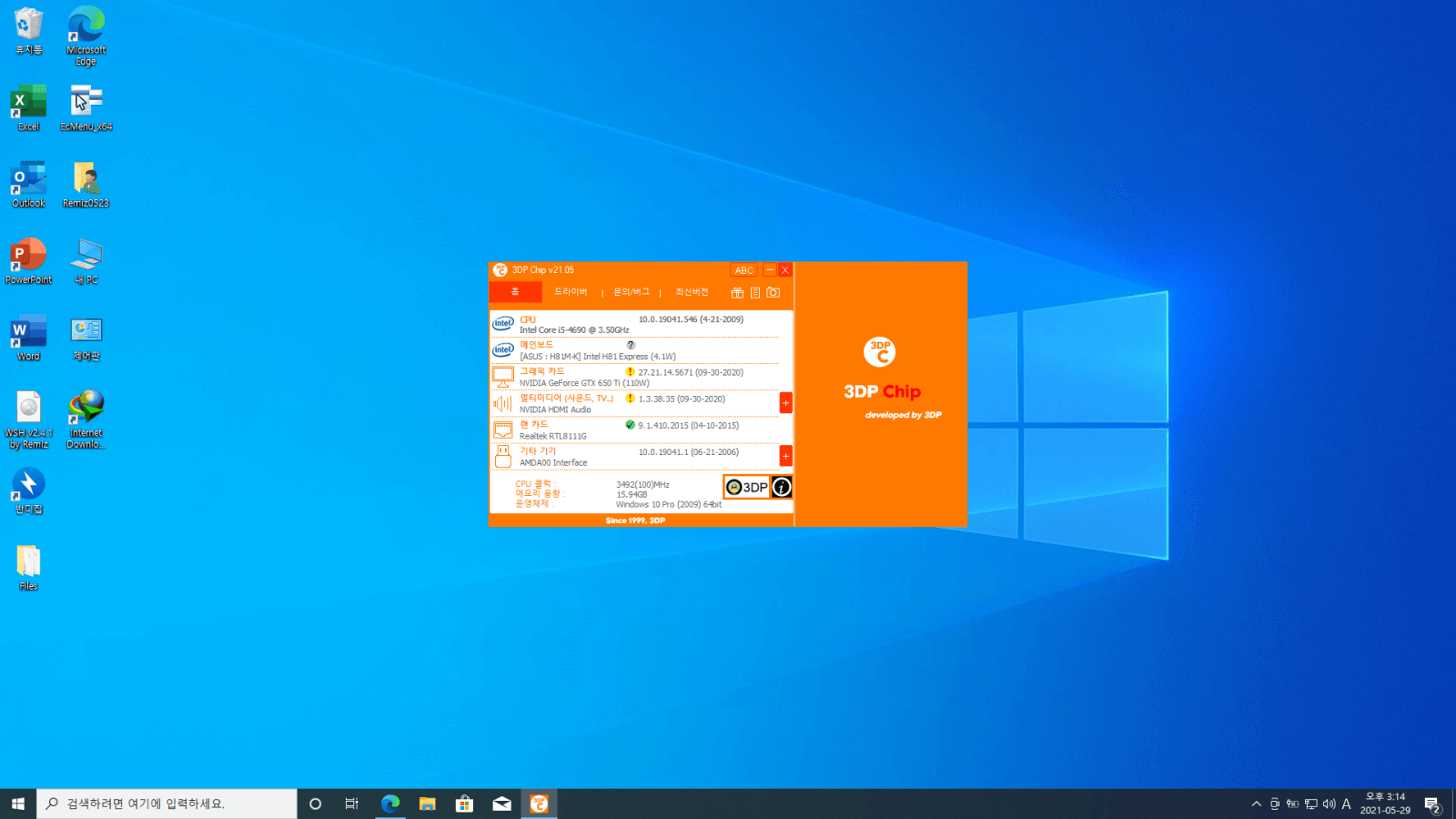The height and width of the screenshot is (819, 1456).
Task: Open the info button beside 3DP logo
Action: tap(782, 487)
